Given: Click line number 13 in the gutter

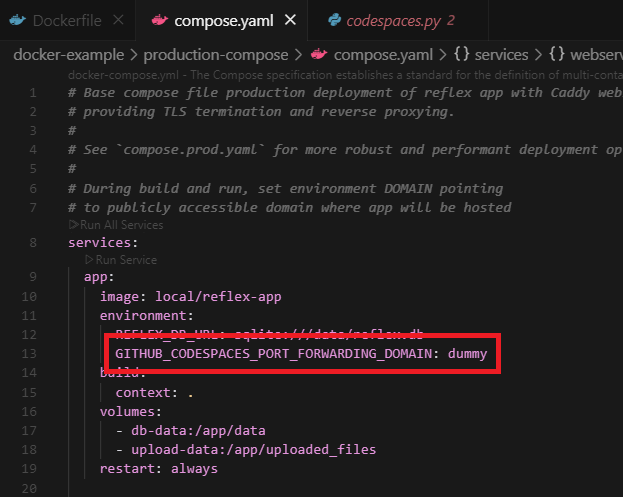Looking at the screenshot, I should click(x=33, y=354).
